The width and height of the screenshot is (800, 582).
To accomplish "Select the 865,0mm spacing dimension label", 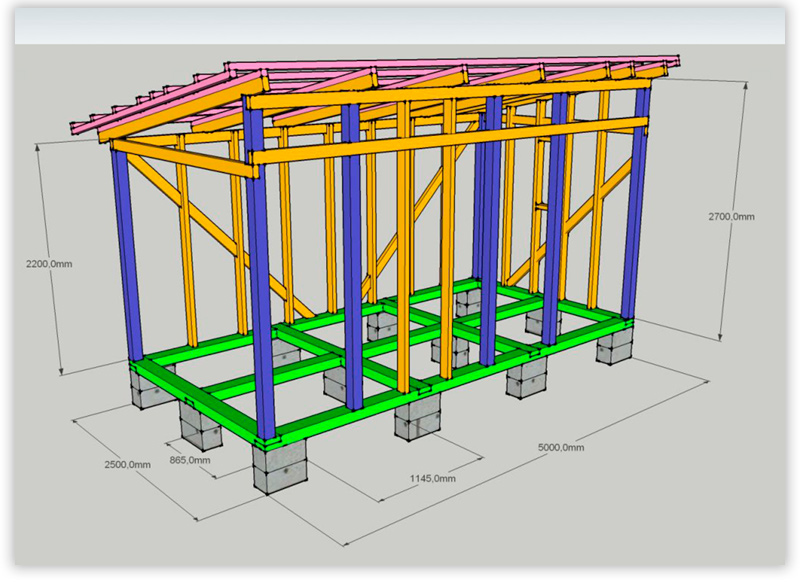I will (190, 460).
